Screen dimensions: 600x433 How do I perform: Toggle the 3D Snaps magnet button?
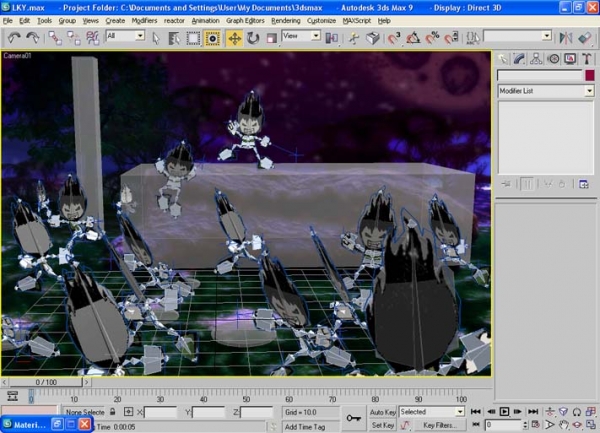(x=394, y=38)
